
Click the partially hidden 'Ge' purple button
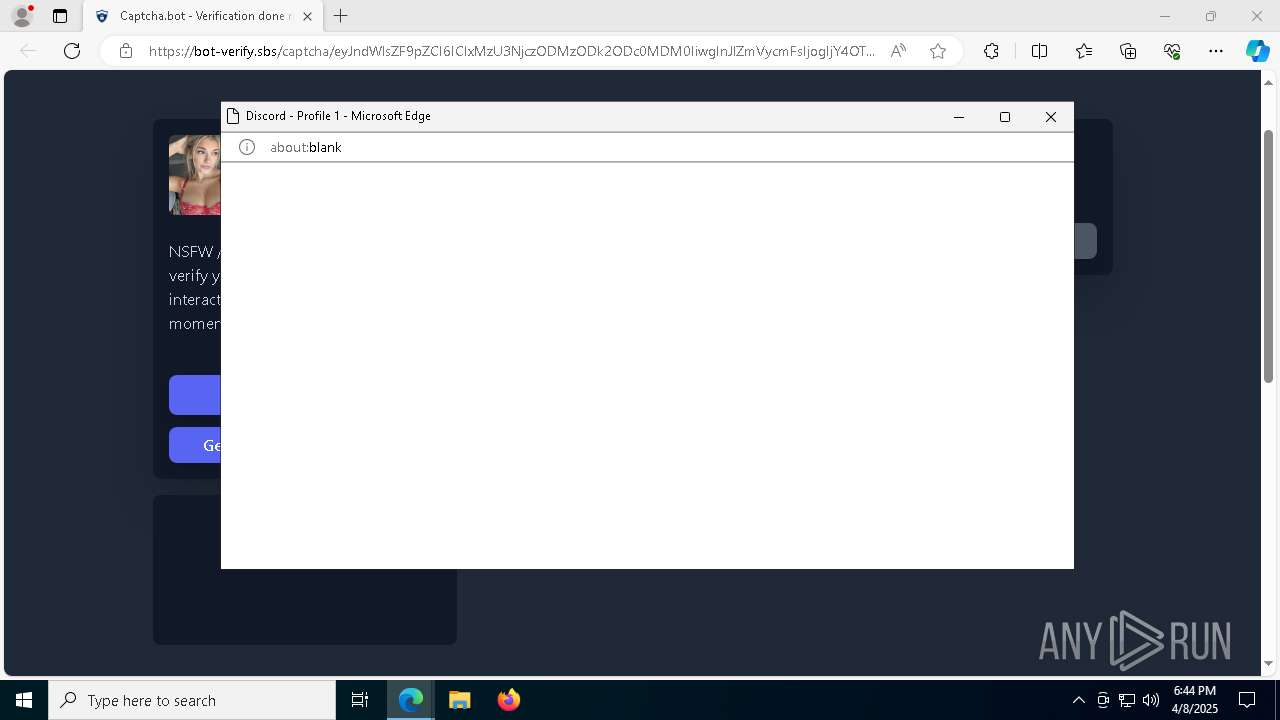point(195,445)
